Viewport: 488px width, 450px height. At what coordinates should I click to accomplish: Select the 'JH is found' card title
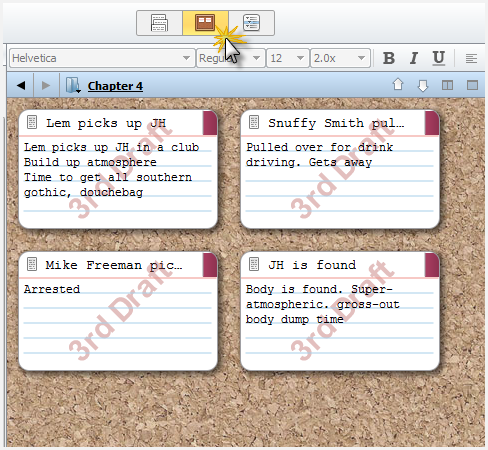[312, 265]
